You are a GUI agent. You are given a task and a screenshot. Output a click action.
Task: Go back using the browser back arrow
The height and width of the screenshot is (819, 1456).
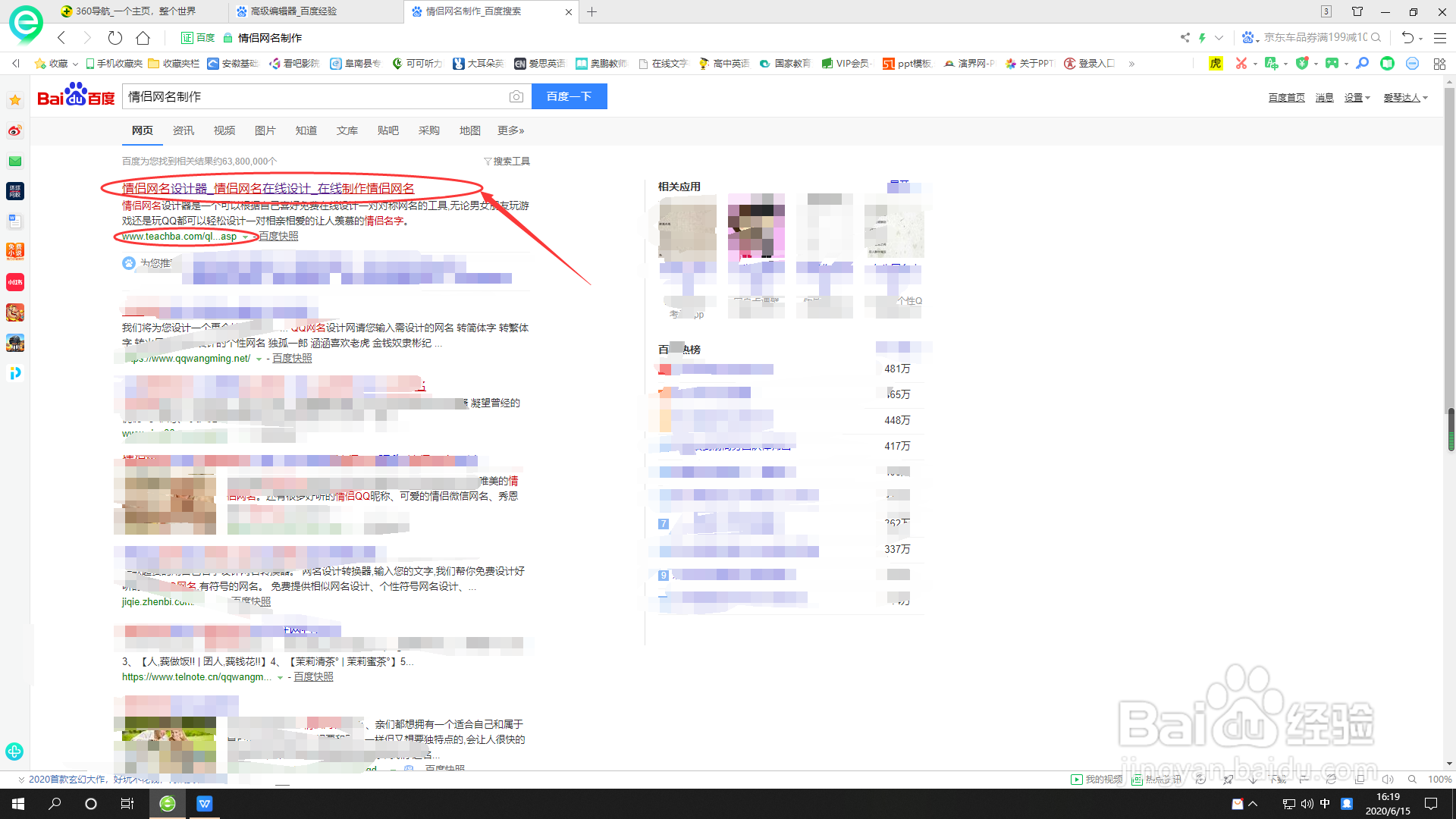61,37
